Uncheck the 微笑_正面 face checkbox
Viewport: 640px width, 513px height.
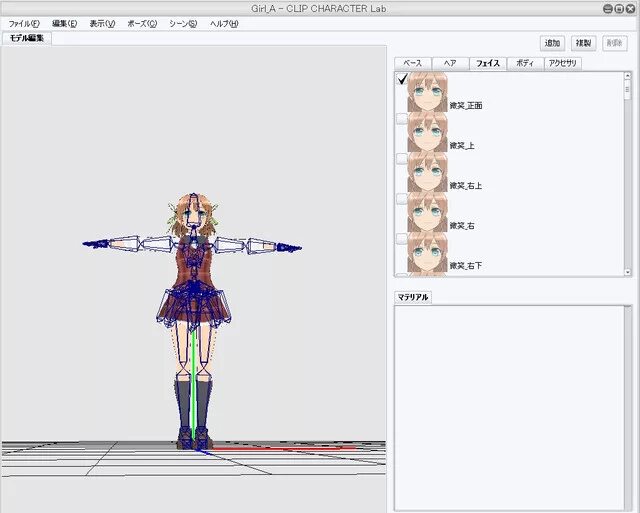tap(402, 79)
